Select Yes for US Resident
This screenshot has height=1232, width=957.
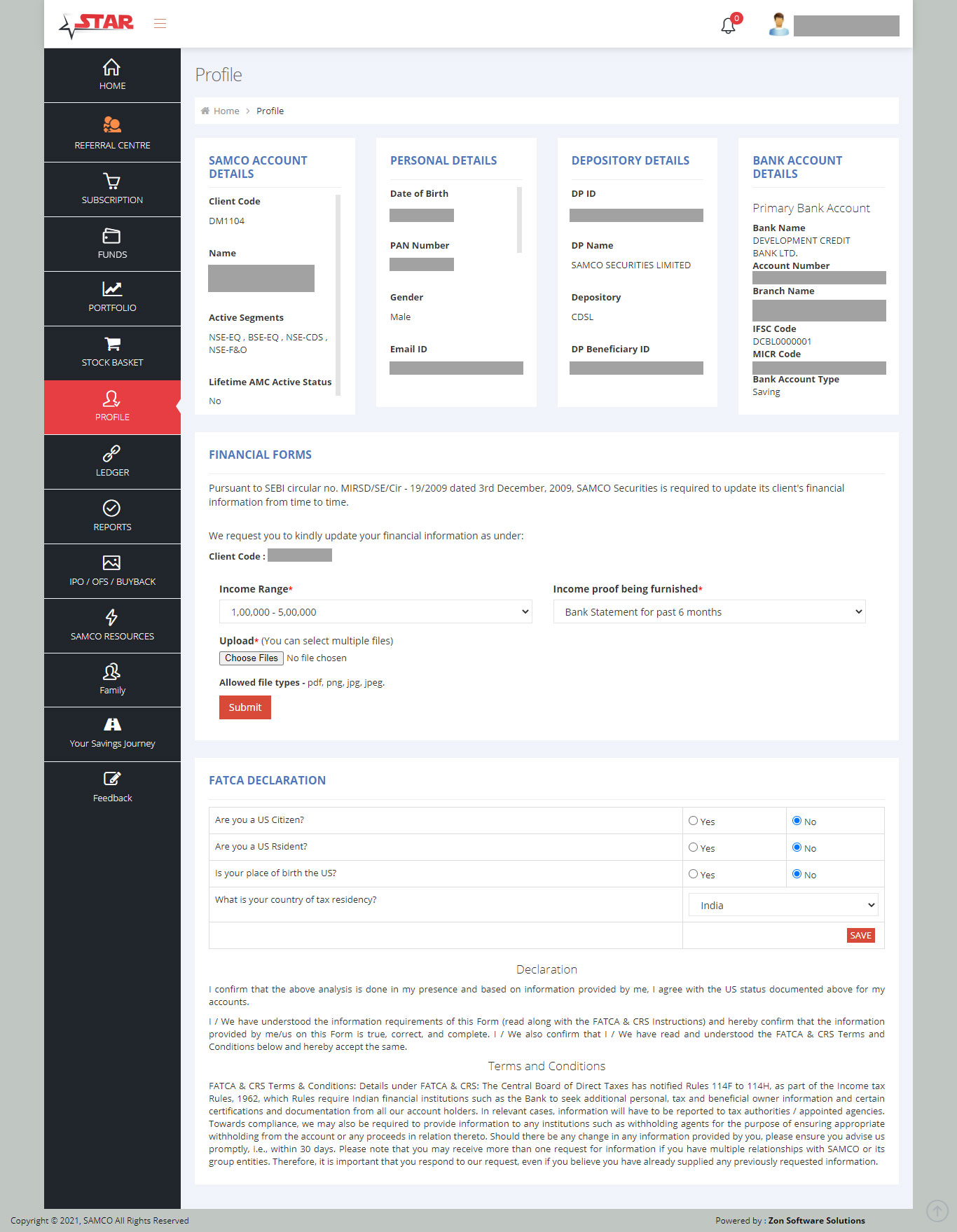pos(693,847)
